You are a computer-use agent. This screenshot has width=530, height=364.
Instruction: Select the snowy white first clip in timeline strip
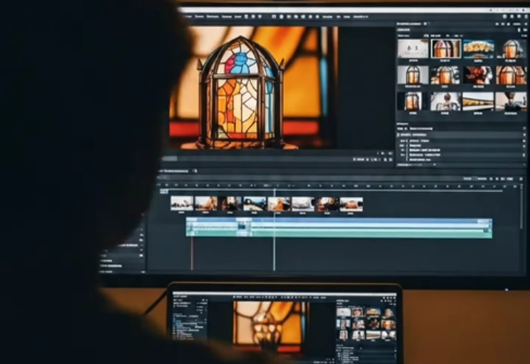pyautogui.click(x=182, y=204)
